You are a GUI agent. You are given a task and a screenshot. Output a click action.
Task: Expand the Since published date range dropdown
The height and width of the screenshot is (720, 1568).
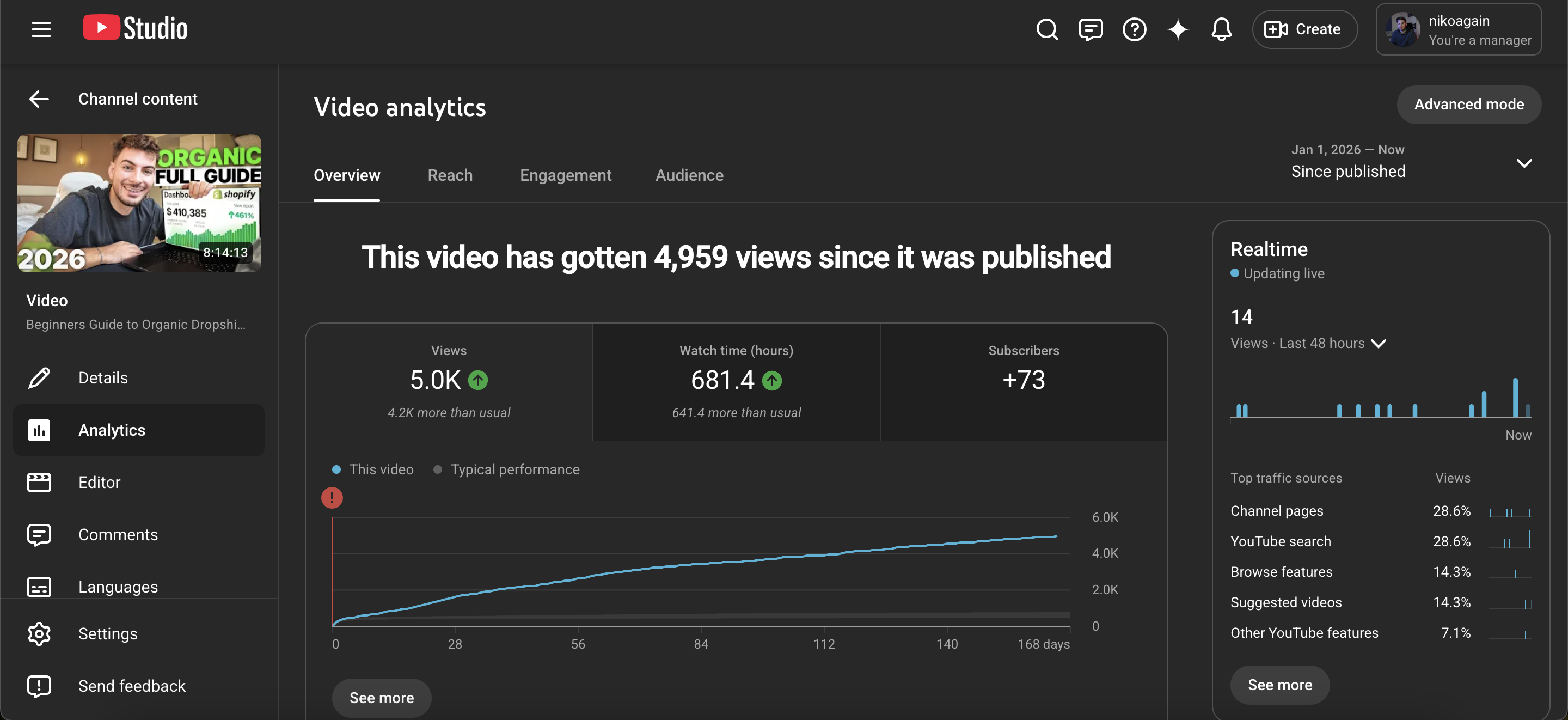(1411, 162)
